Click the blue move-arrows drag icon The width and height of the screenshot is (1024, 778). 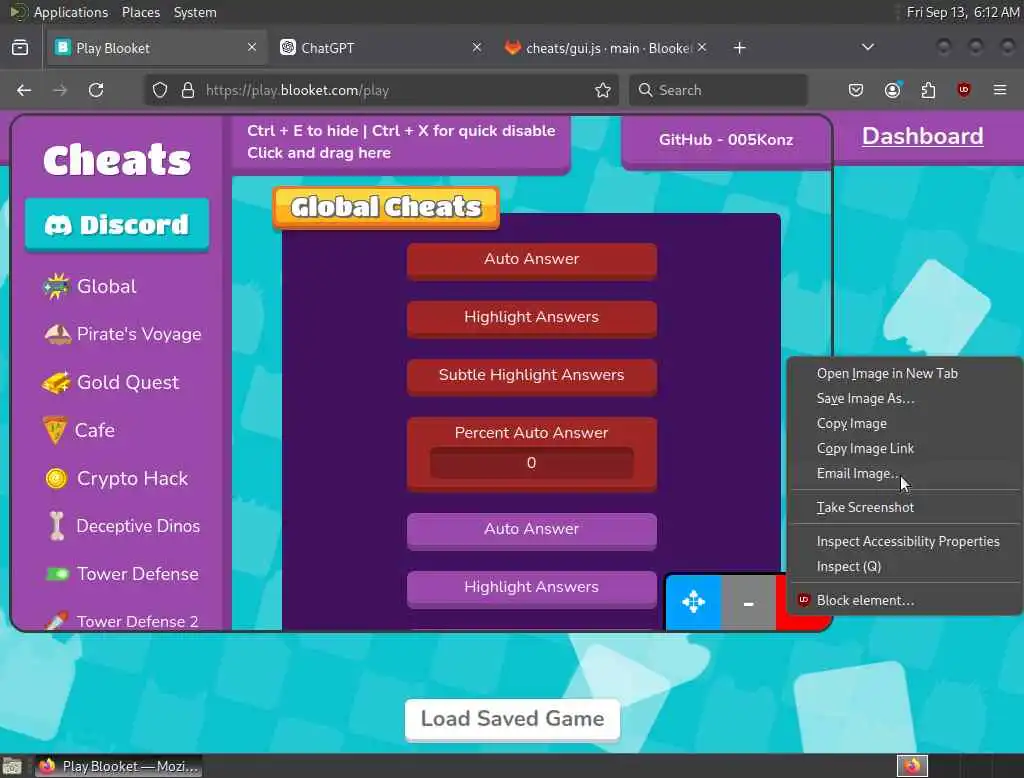(x=693, y=602)
